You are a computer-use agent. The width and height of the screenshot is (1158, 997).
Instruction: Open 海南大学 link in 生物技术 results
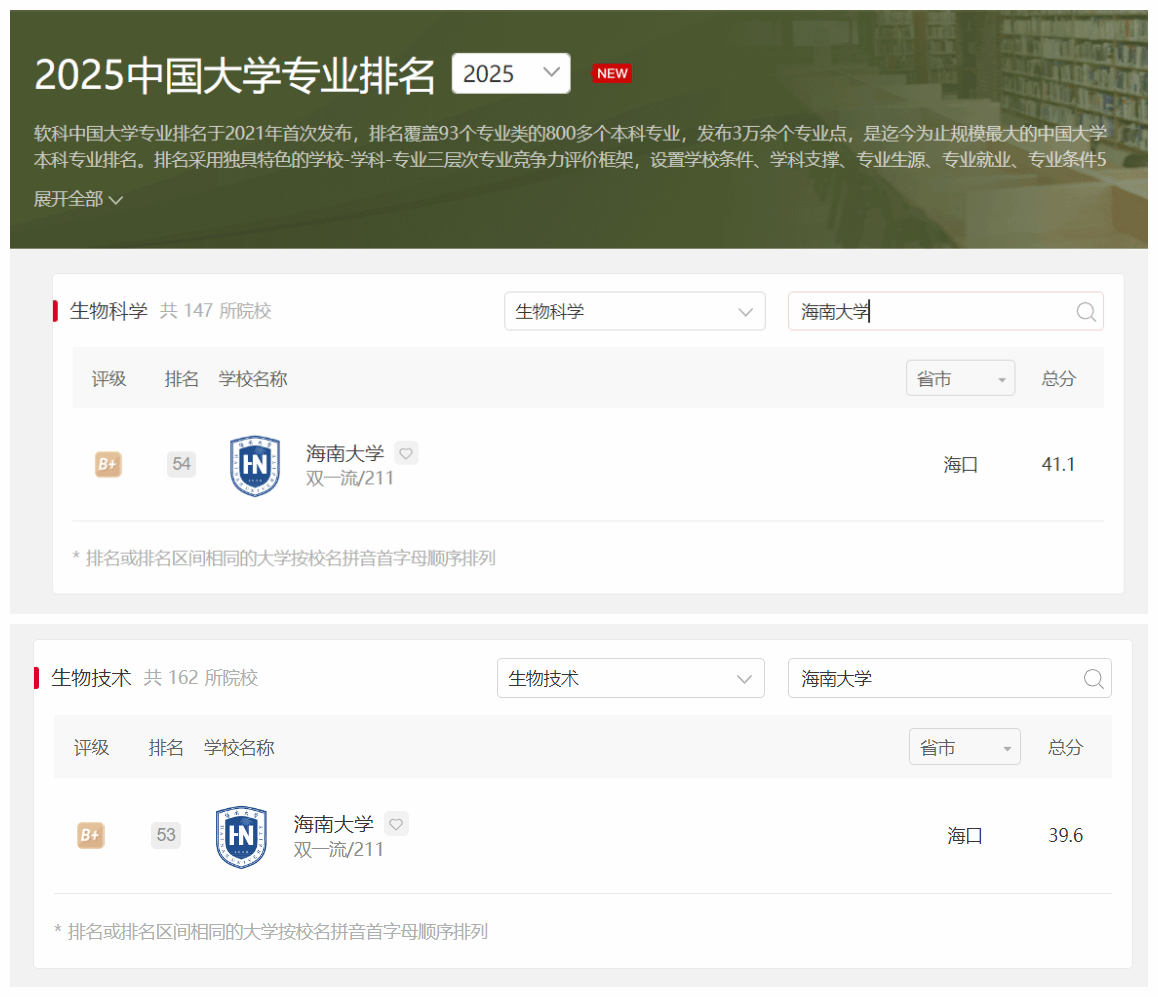333,824
